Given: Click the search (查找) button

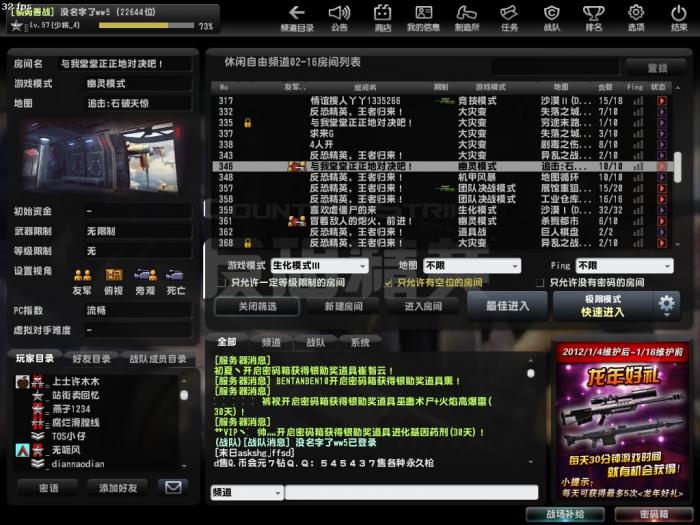Looking at the screenshot, I should [656, 68].
